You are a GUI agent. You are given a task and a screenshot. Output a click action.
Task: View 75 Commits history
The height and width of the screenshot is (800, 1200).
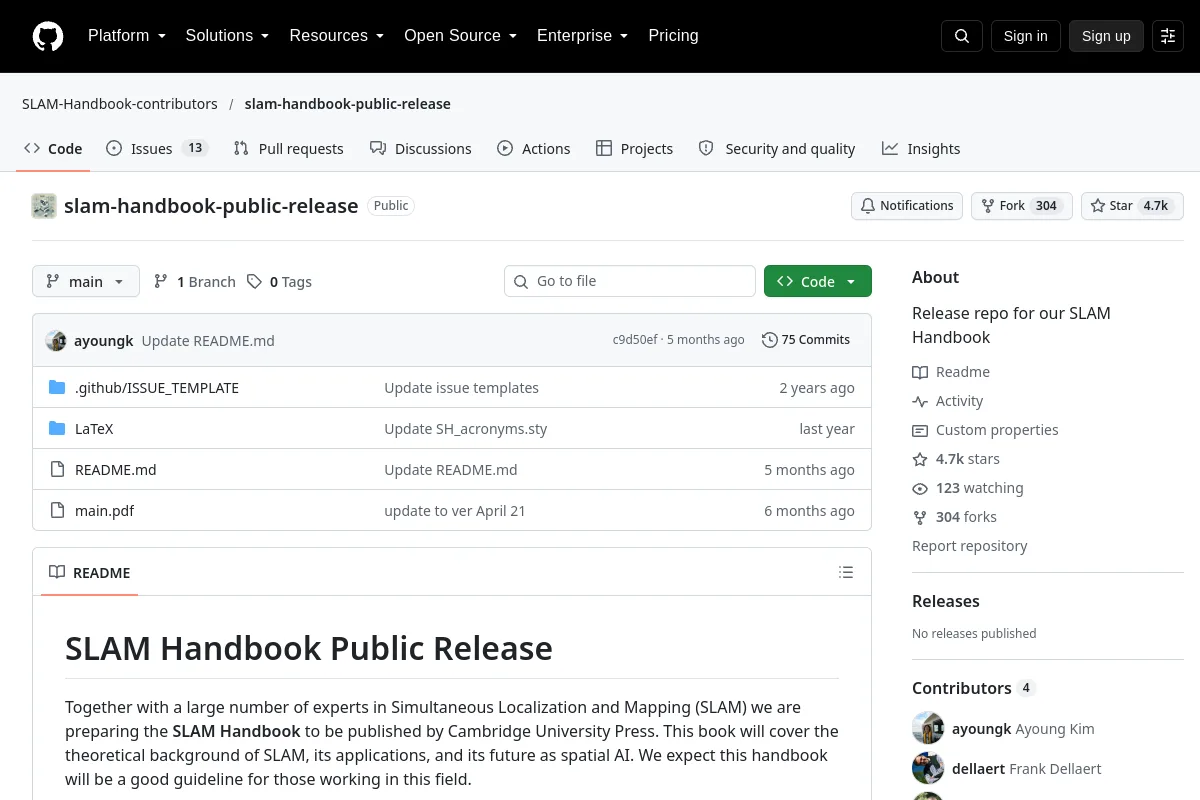point(806,340)
